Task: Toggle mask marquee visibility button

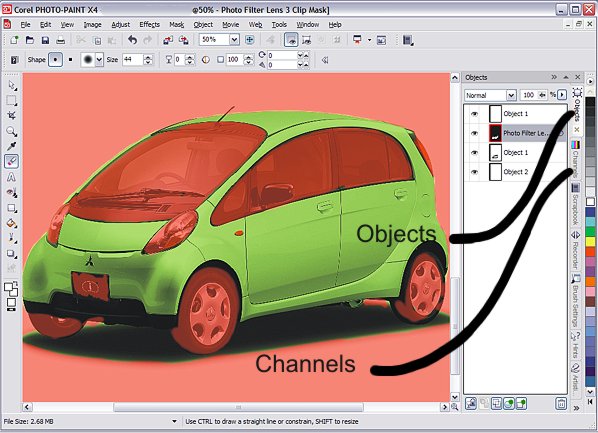Action: pyautogui.click(x=306, y=40)
